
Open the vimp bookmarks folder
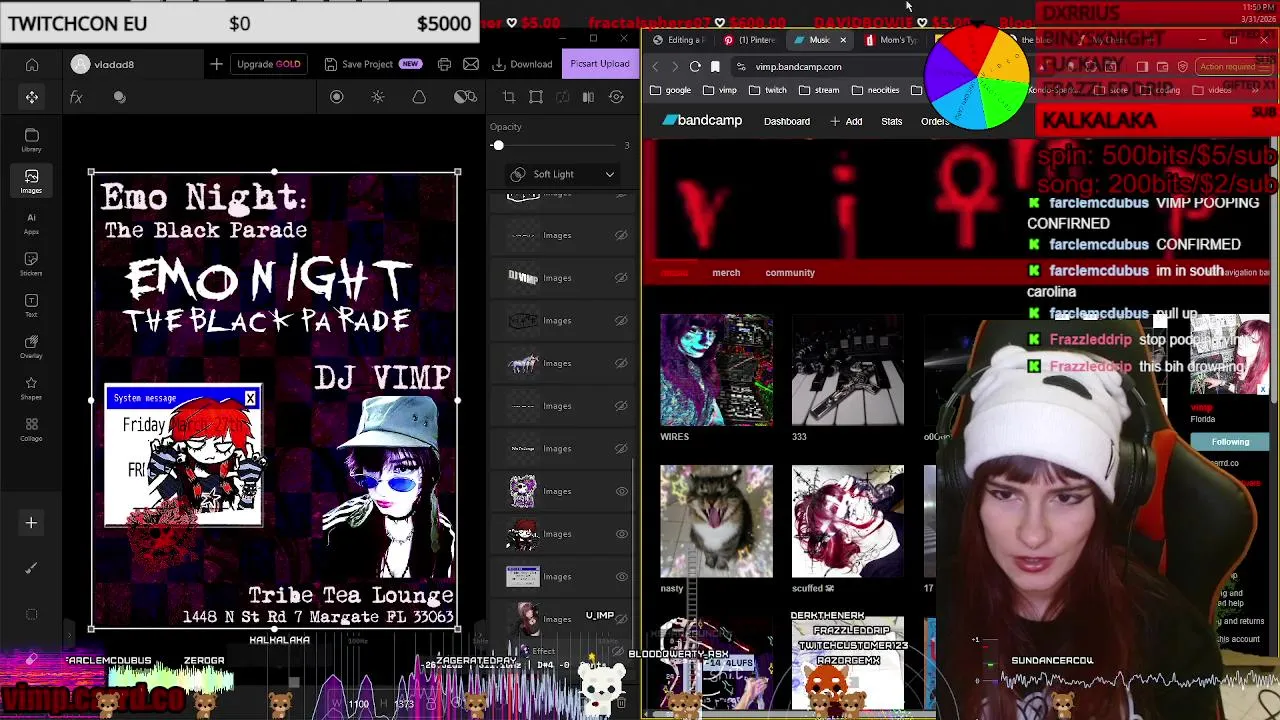[x=720, y=90]
